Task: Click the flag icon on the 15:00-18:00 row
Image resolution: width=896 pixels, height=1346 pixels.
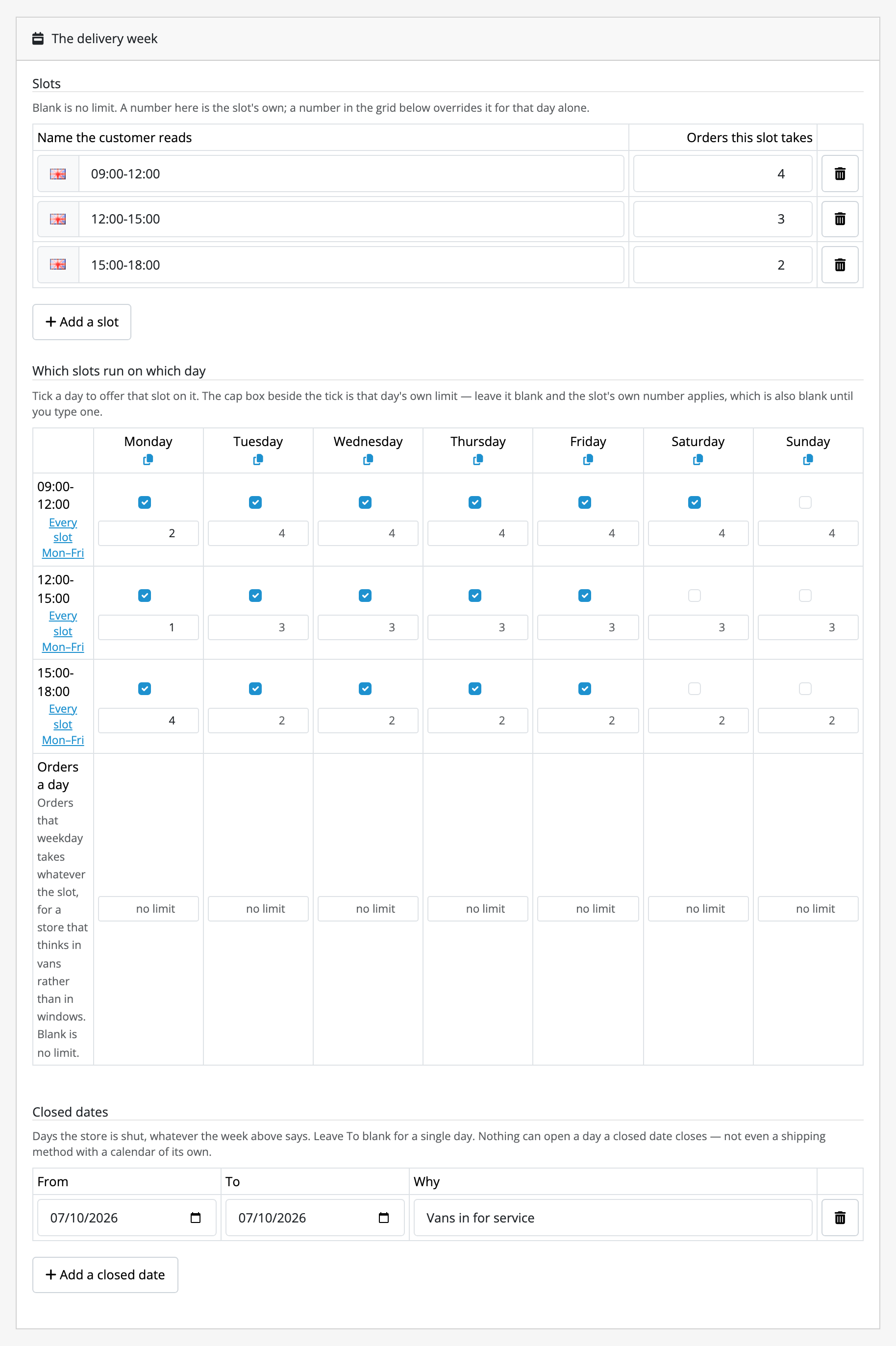Action: pos(58,265)
